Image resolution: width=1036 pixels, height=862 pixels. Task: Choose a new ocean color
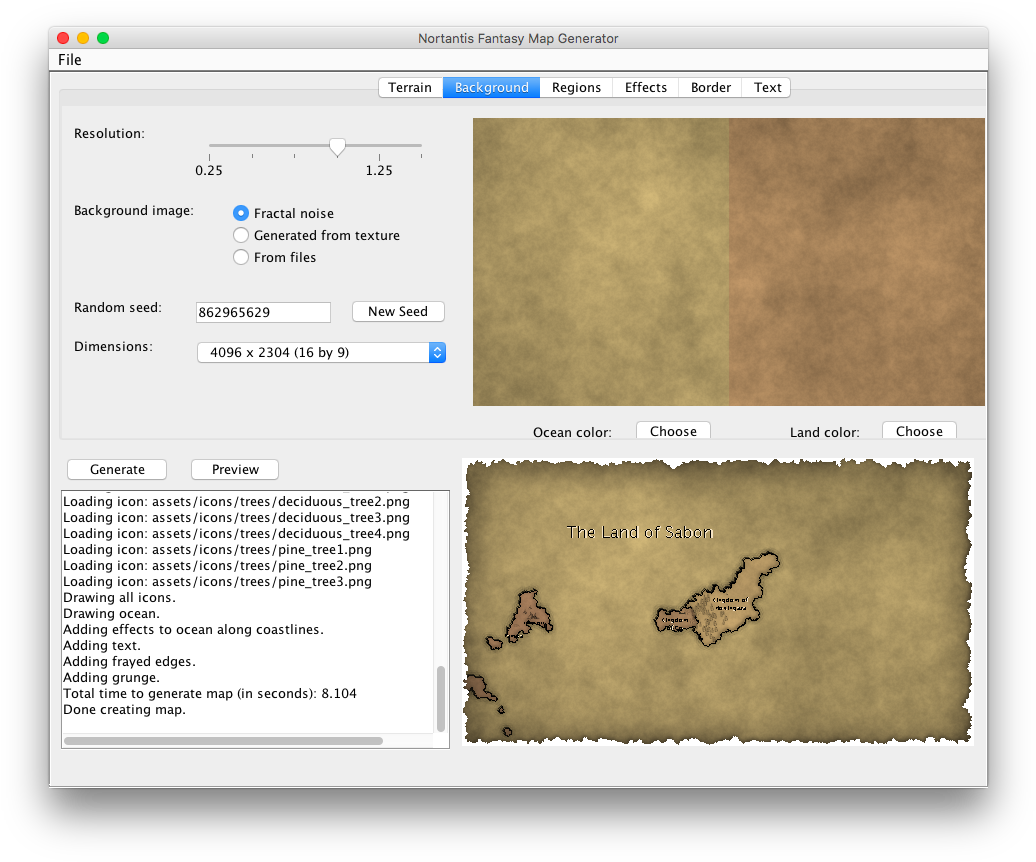[672, 430]
